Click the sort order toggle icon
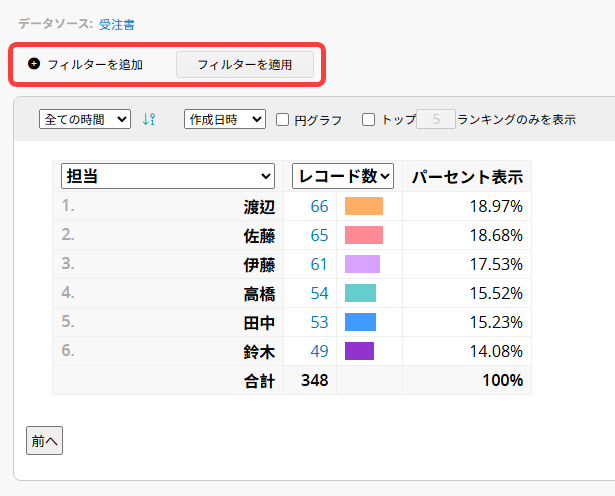Viewport: 615px width, 496px height. coord(149,119)
